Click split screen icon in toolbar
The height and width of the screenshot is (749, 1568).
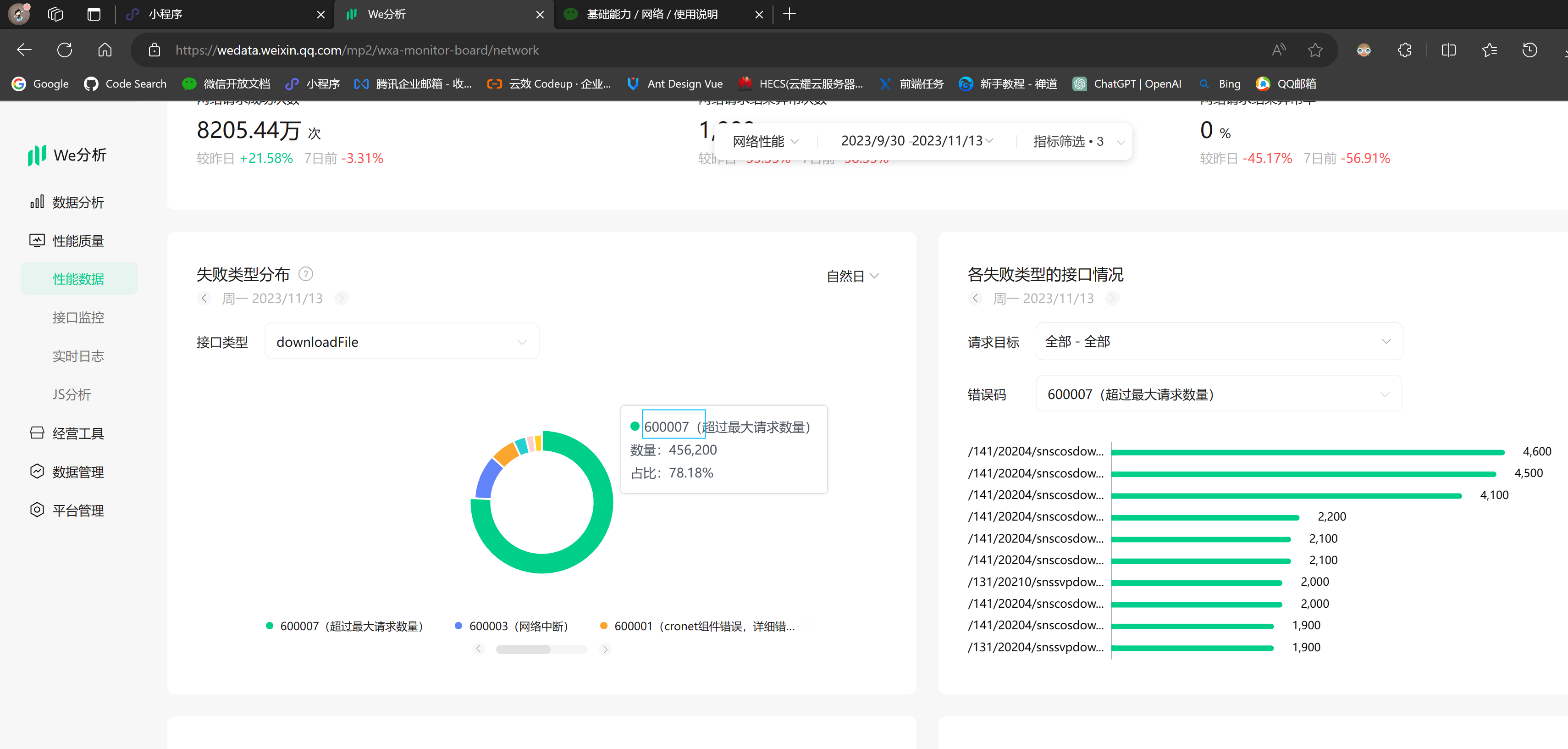(x=1448, y=50)
